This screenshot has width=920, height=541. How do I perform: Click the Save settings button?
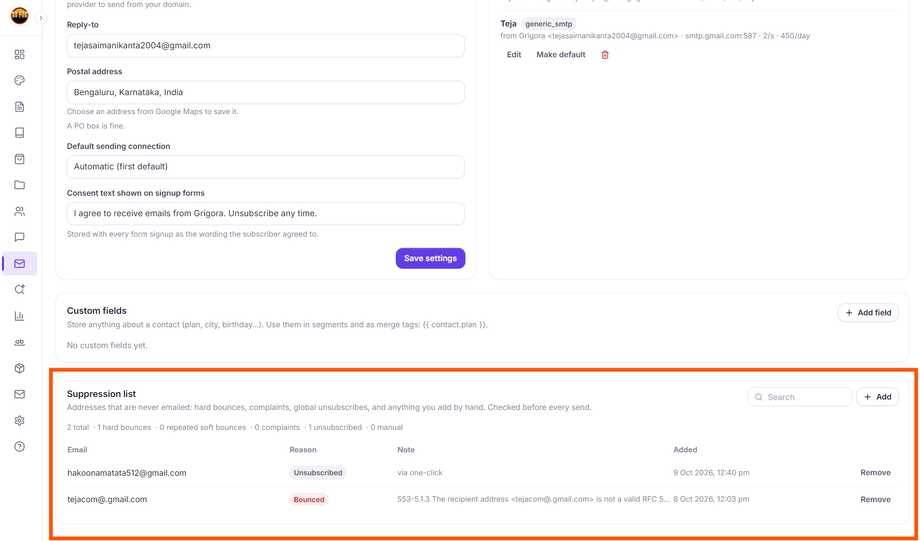430,258
